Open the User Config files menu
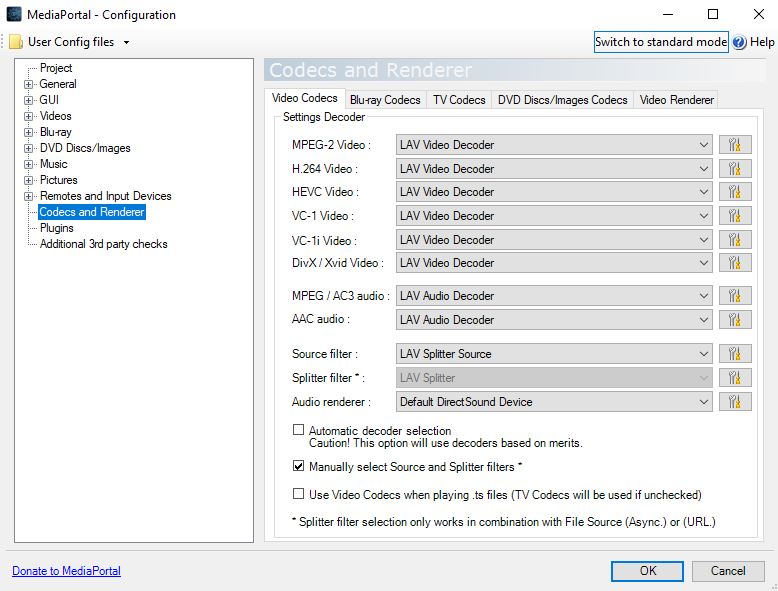The height and width of the screenshot is (591, 778). coord(70,42)
